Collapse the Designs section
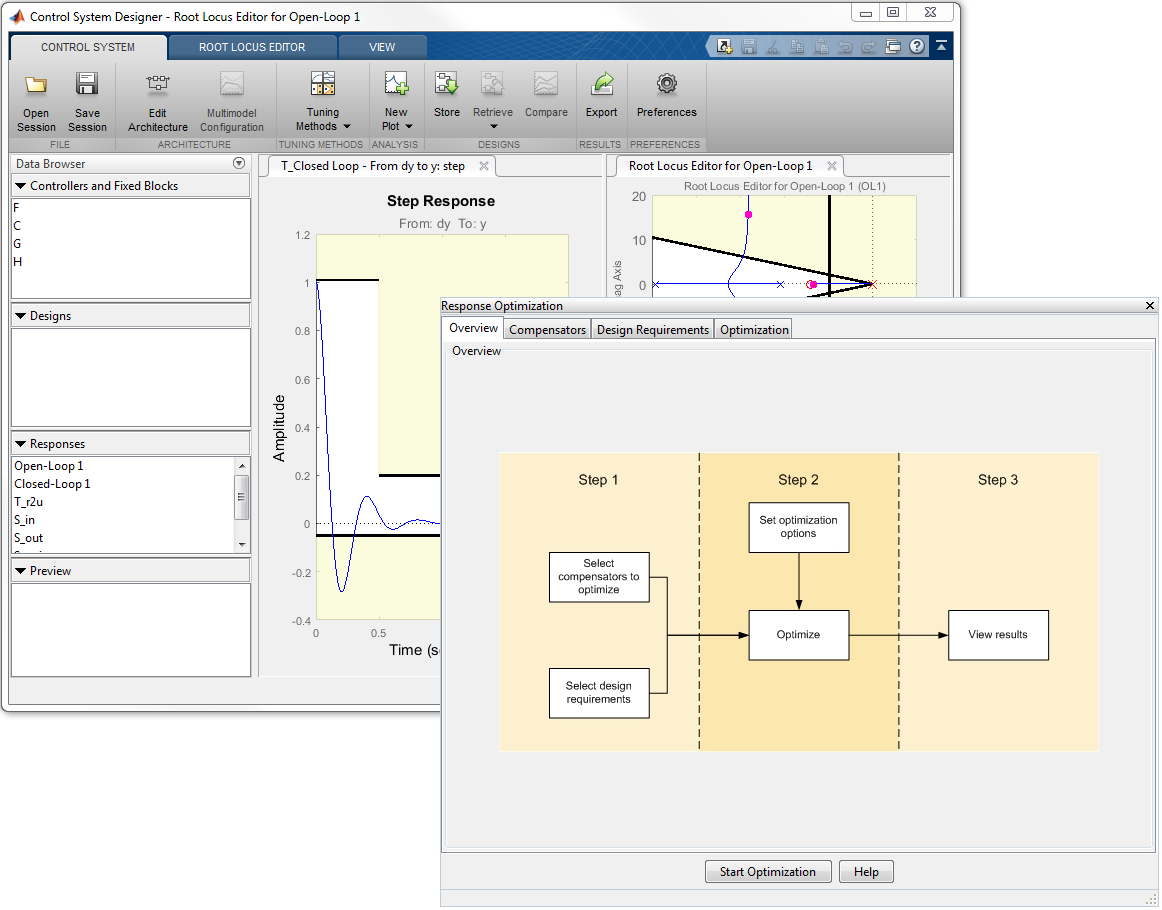This screenshot has height=910, width=1162. 21,316
